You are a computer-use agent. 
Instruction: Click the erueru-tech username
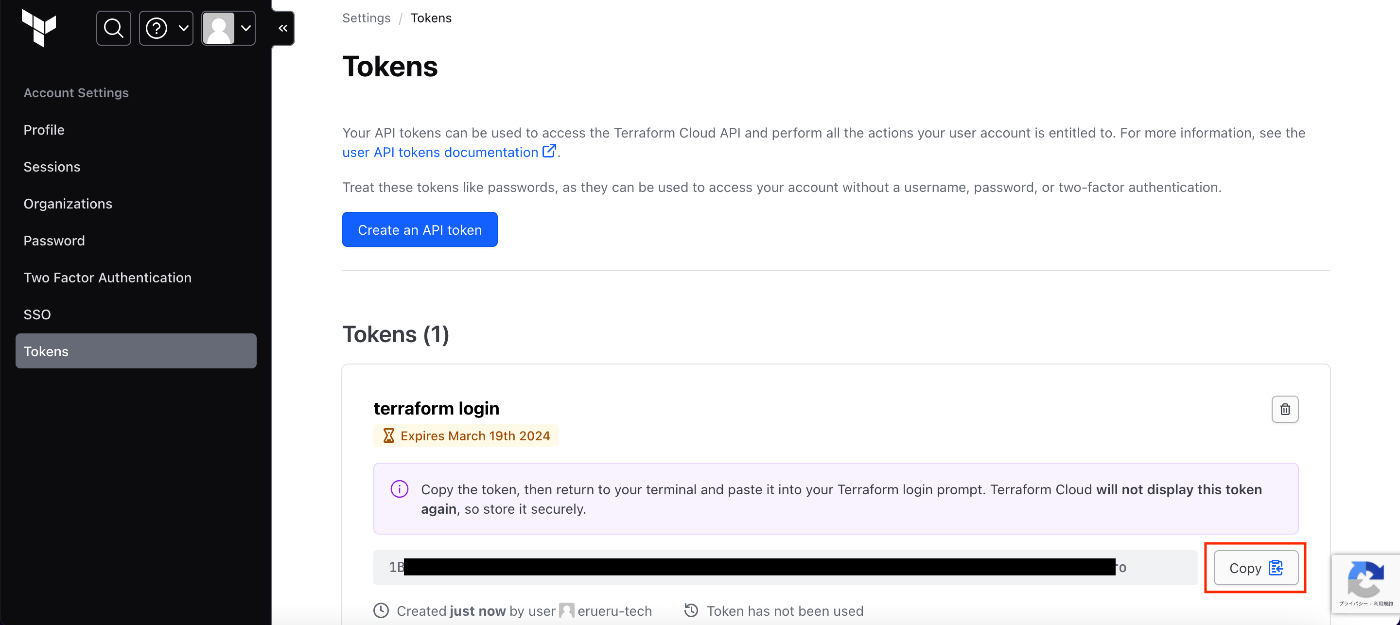(615, 610)
